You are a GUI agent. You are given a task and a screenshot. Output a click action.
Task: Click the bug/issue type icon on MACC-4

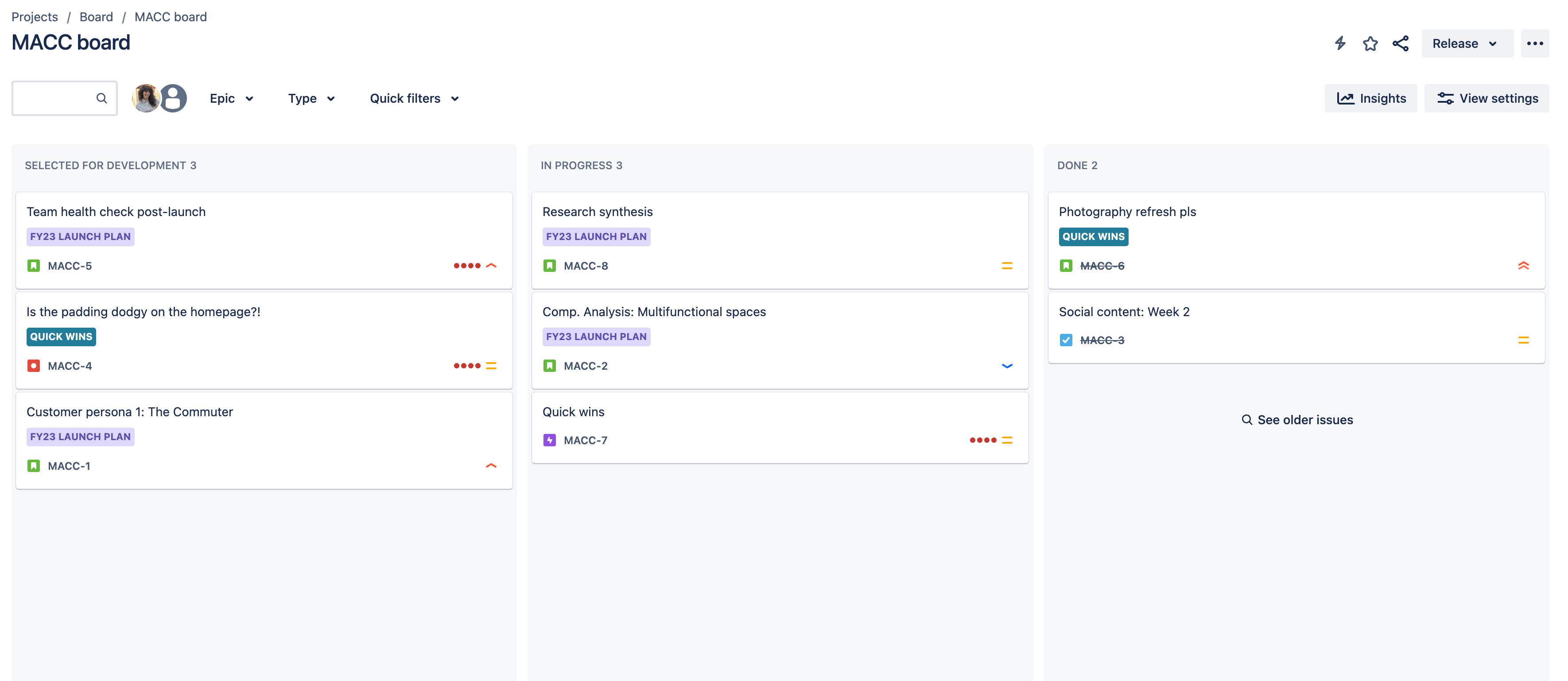coord(34,365)
